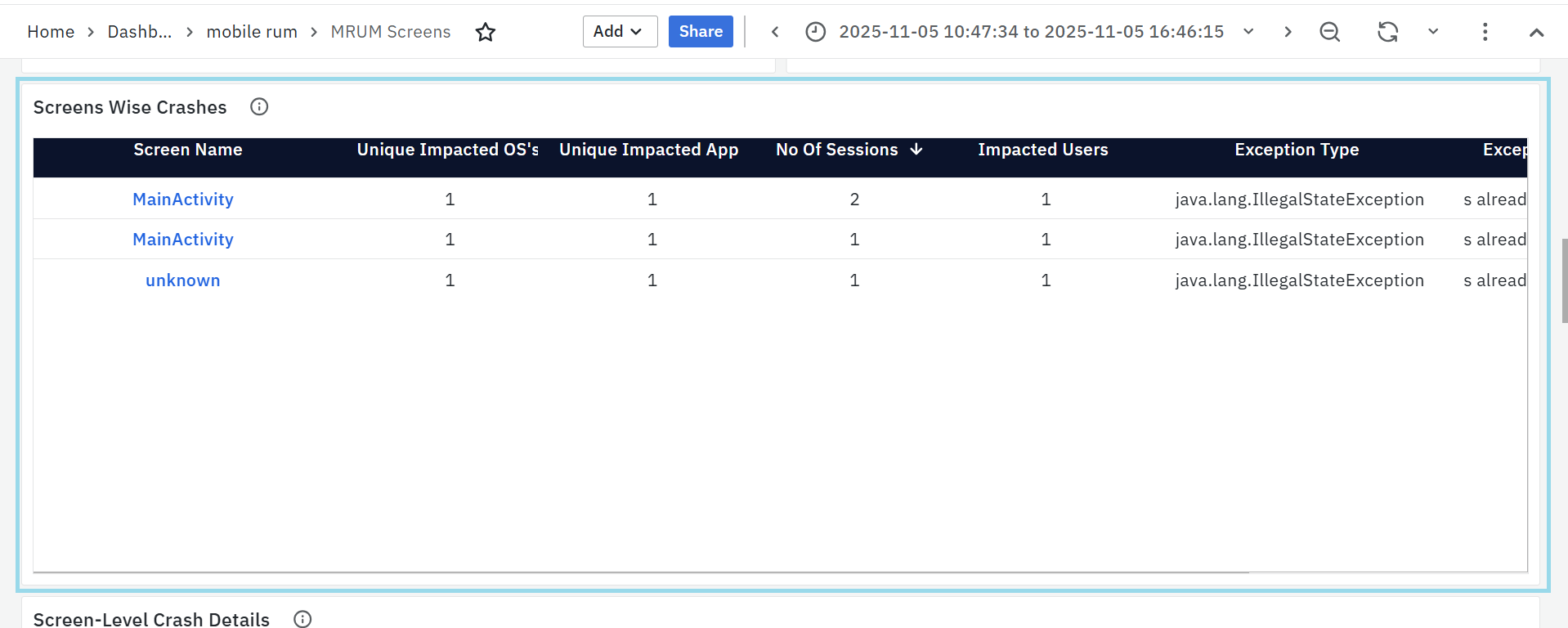The height and width of the screenshot is (628, 1568).
Task: Open the three-dot more options menu
Action: pos(1485,32)
